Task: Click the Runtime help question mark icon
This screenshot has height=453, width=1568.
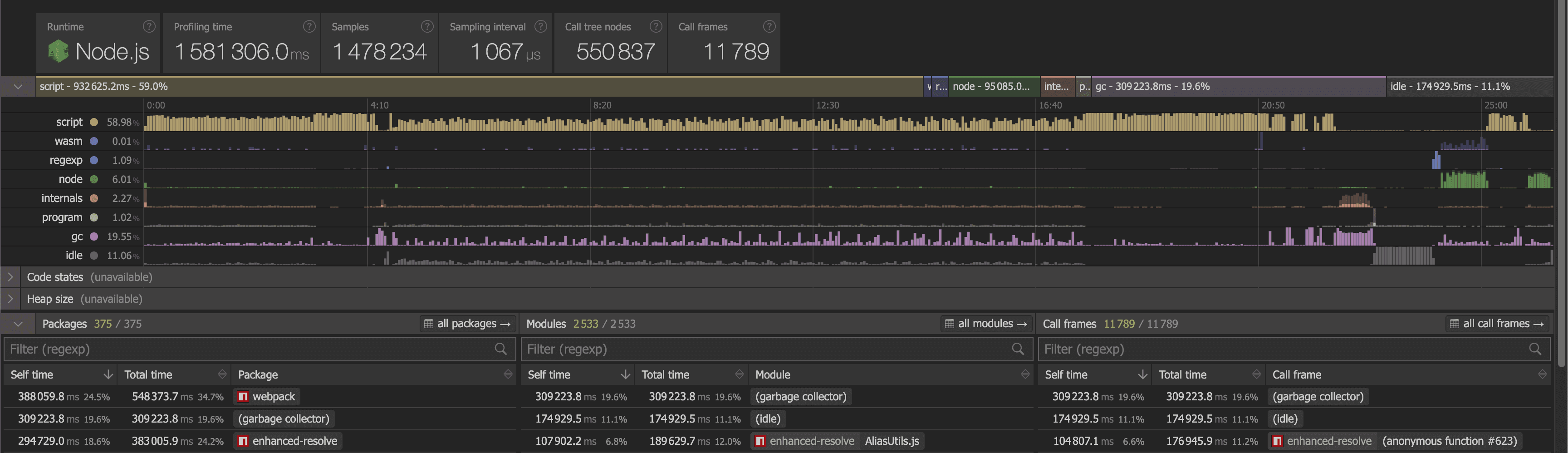Action: pos(149,26)
